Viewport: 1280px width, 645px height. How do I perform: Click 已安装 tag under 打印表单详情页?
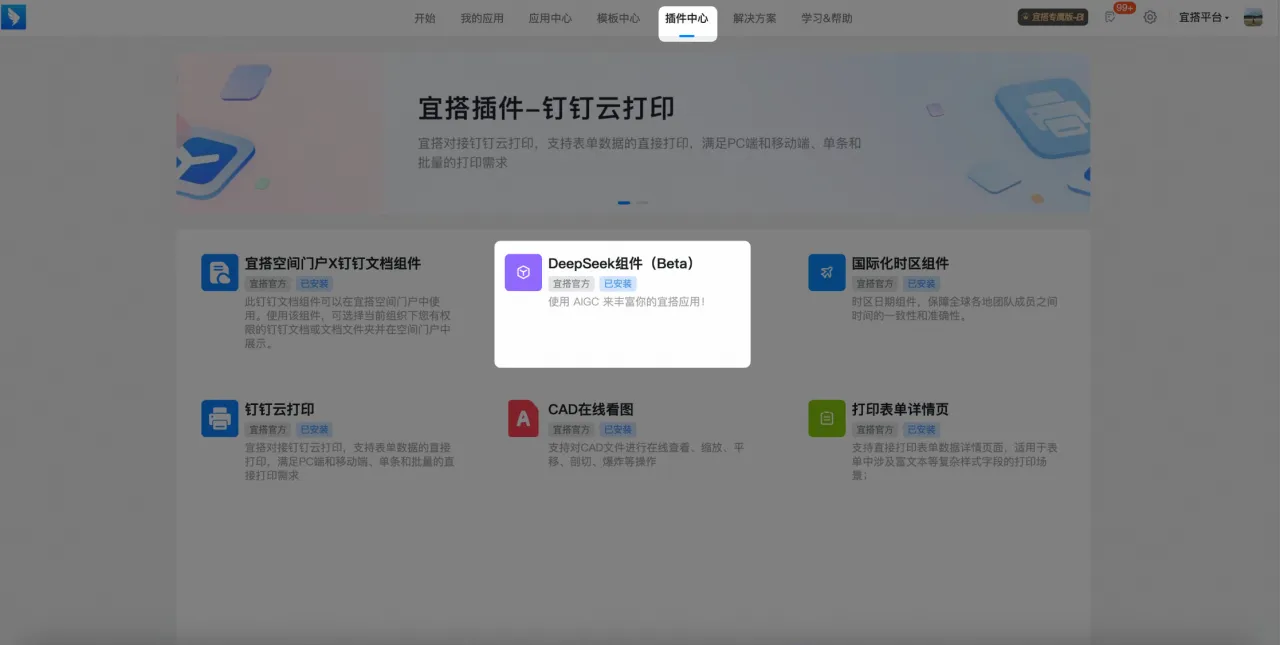coord(922,430)
